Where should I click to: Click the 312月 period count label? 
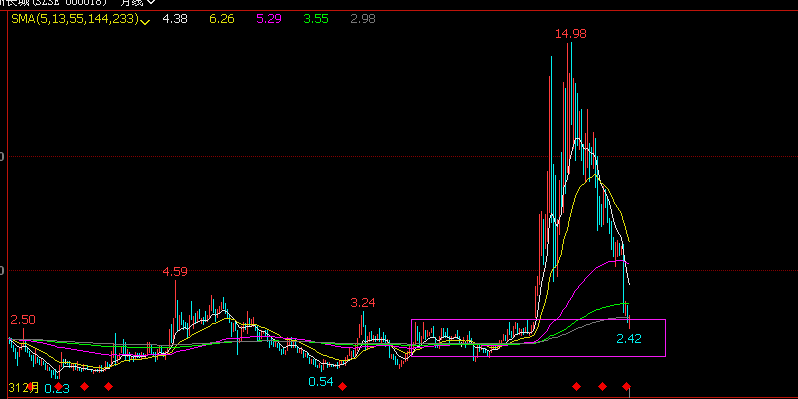pyautogui.click(x=24, y=388)
